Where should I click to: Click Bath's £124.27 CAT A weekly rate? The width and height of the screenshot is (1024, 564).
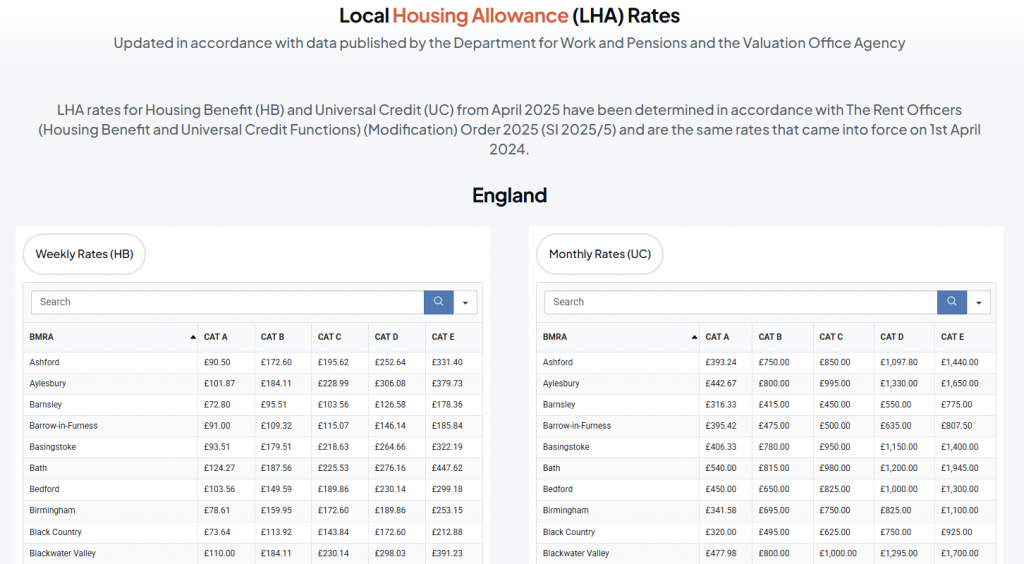pos(219,468)
